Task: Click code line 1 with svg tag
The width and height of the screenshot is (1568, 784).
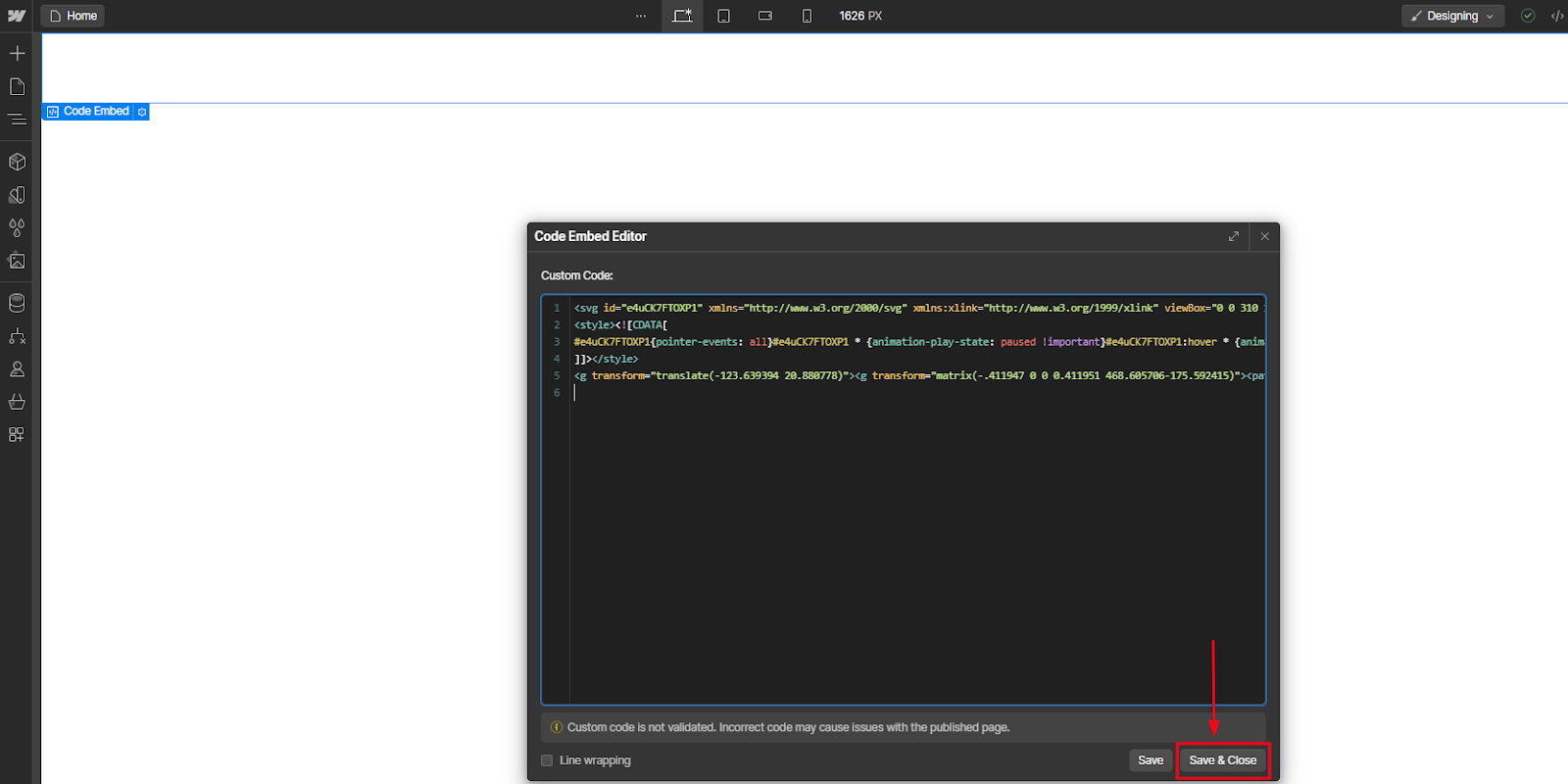Action: point(918,308)
